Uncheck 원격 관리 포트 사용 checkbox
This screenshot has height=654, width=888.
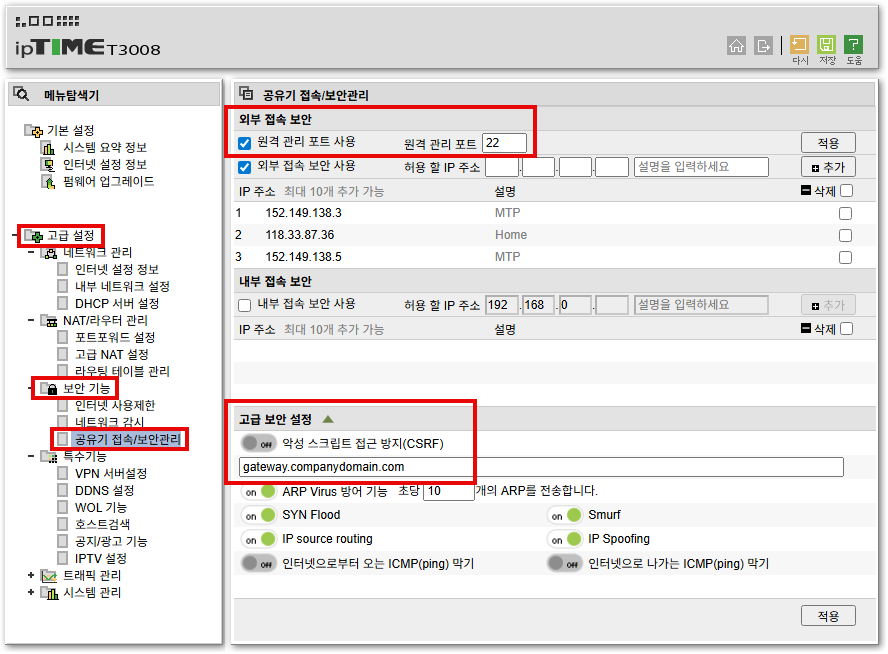245,143
